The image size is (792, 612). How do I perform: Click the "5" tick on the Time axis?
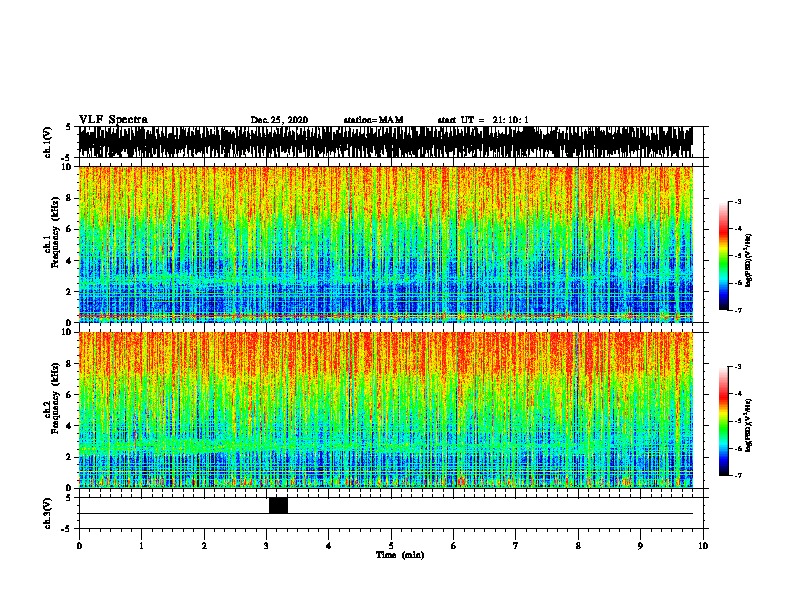click(391, 546)
